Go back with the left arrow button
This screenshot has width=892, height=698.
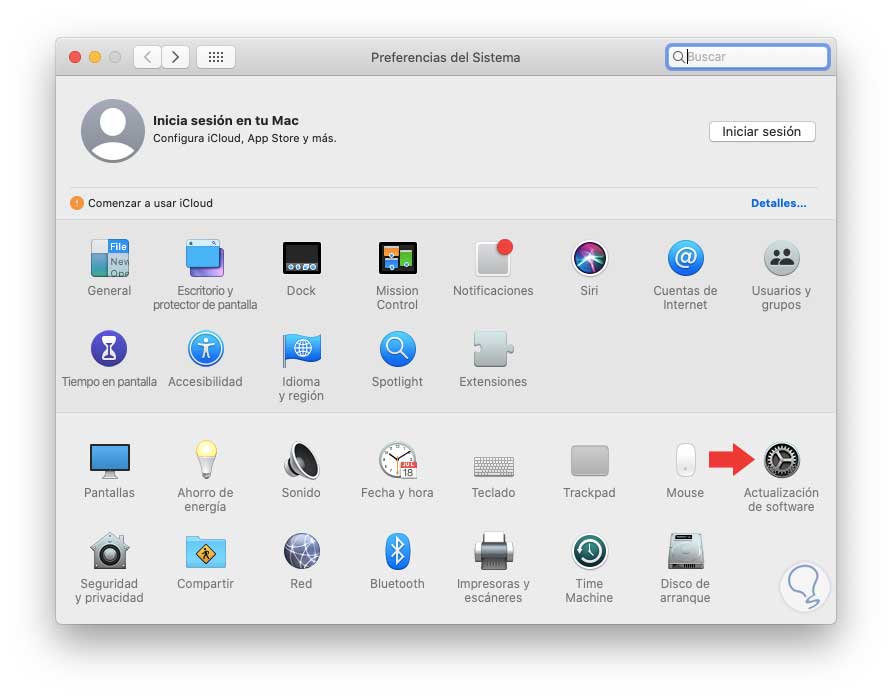[147, 57]
